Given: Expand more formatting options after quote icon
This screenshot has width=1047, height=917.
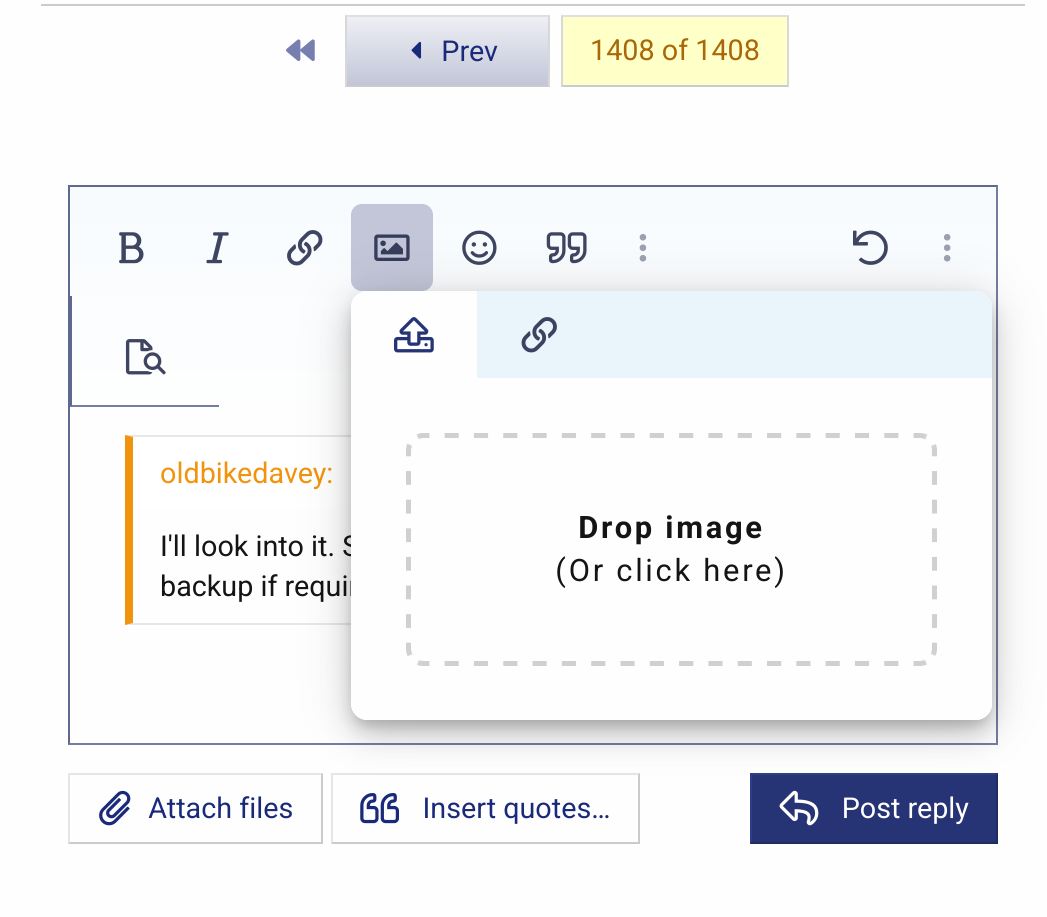Looking at the screenshot, I should pos(643,248).
